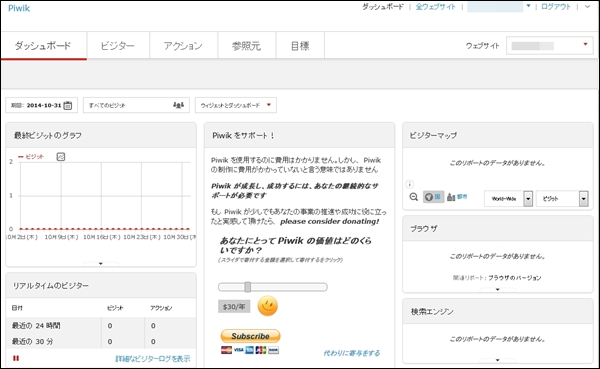The image size is (600, 369).
Task: Click the ビジット legend in graph
Action: tap(31, 157)
